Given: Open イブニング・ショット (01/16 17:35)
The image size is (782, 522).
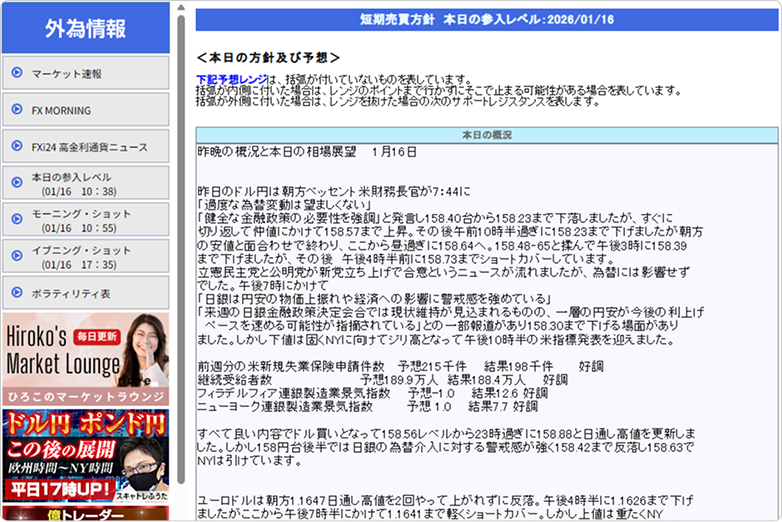Looking at the screenshot, I should point(86,256).
